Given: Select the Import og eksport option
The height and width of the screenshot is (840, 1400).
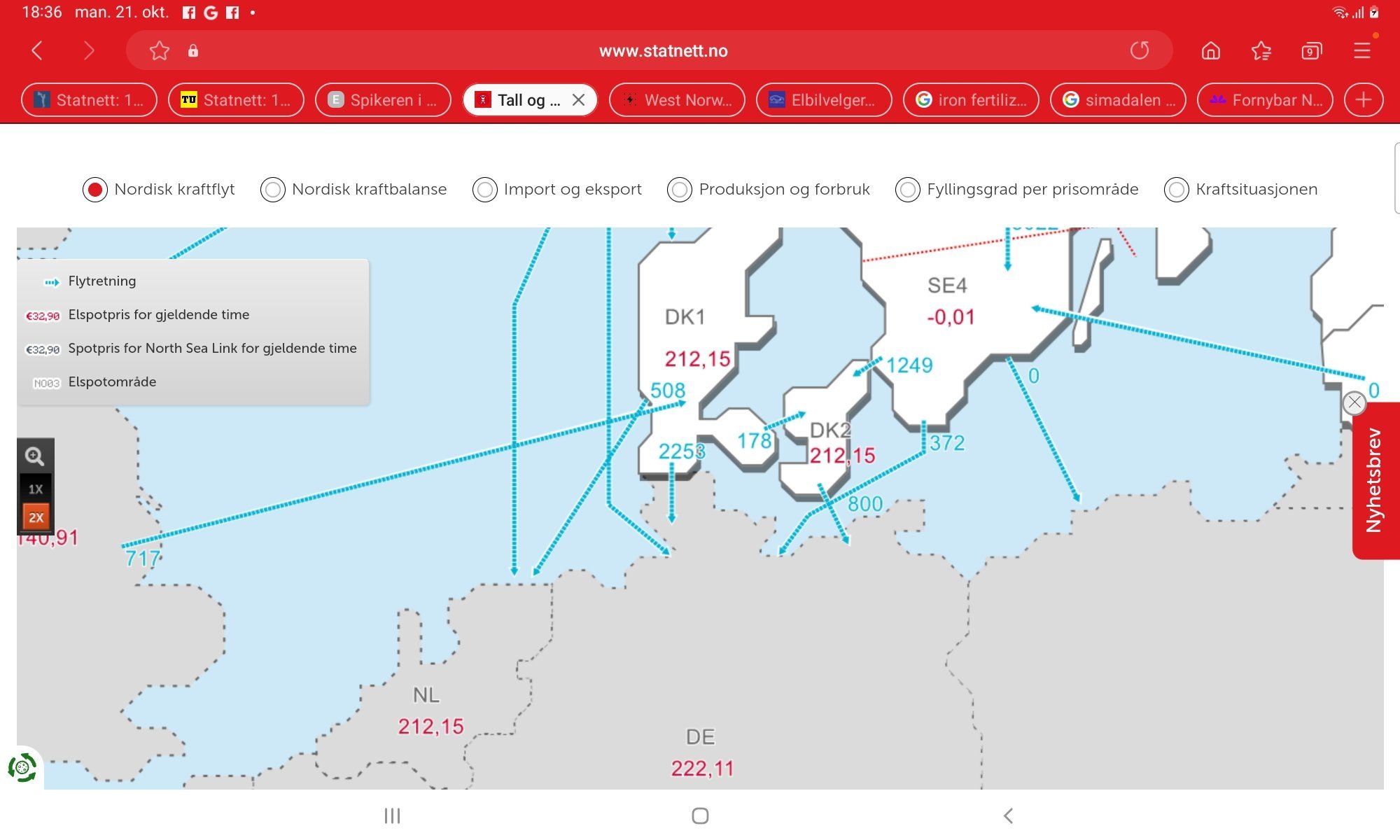Looking at the screenshot, I should 557,190.
